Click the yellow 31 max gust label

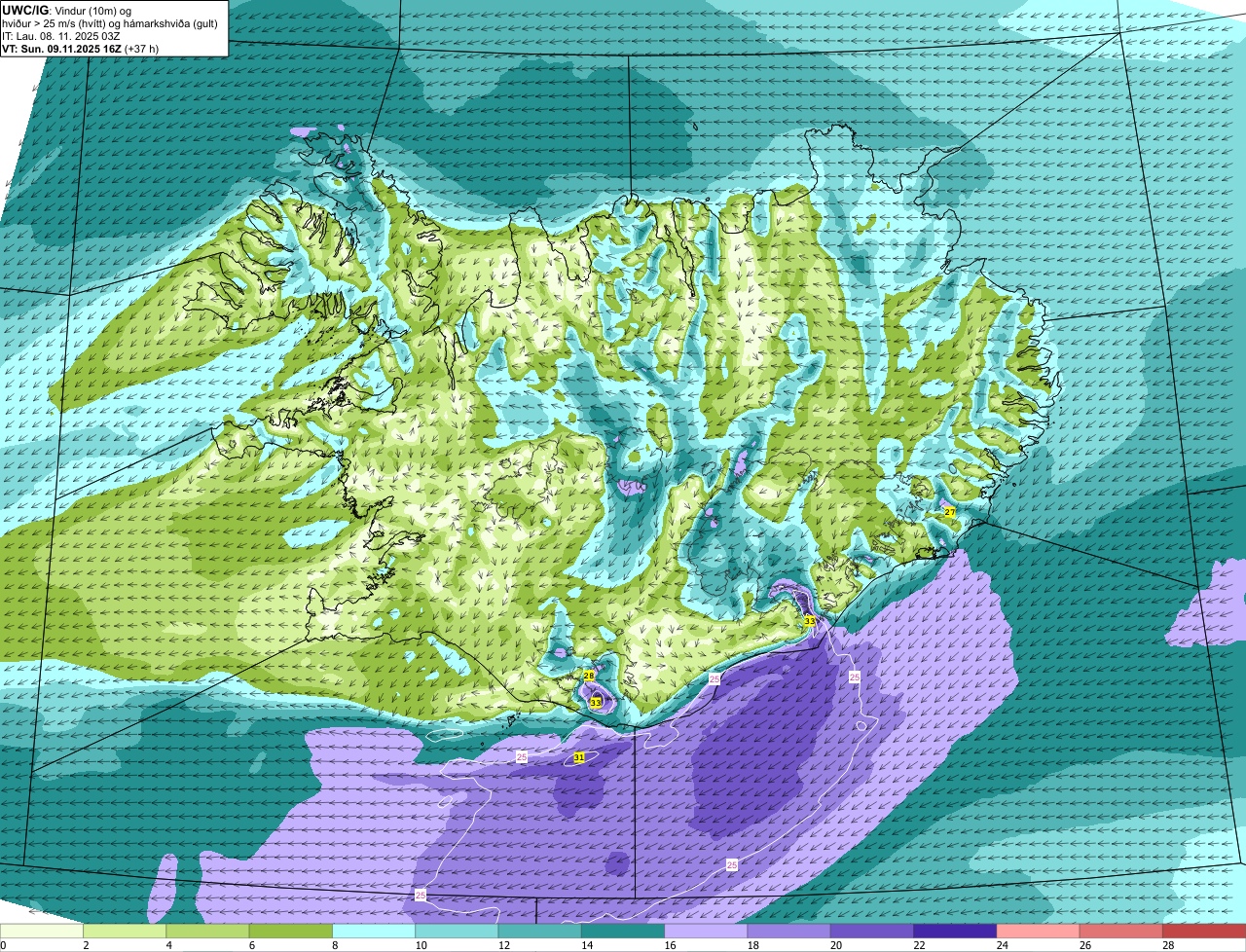pos(579,757)
